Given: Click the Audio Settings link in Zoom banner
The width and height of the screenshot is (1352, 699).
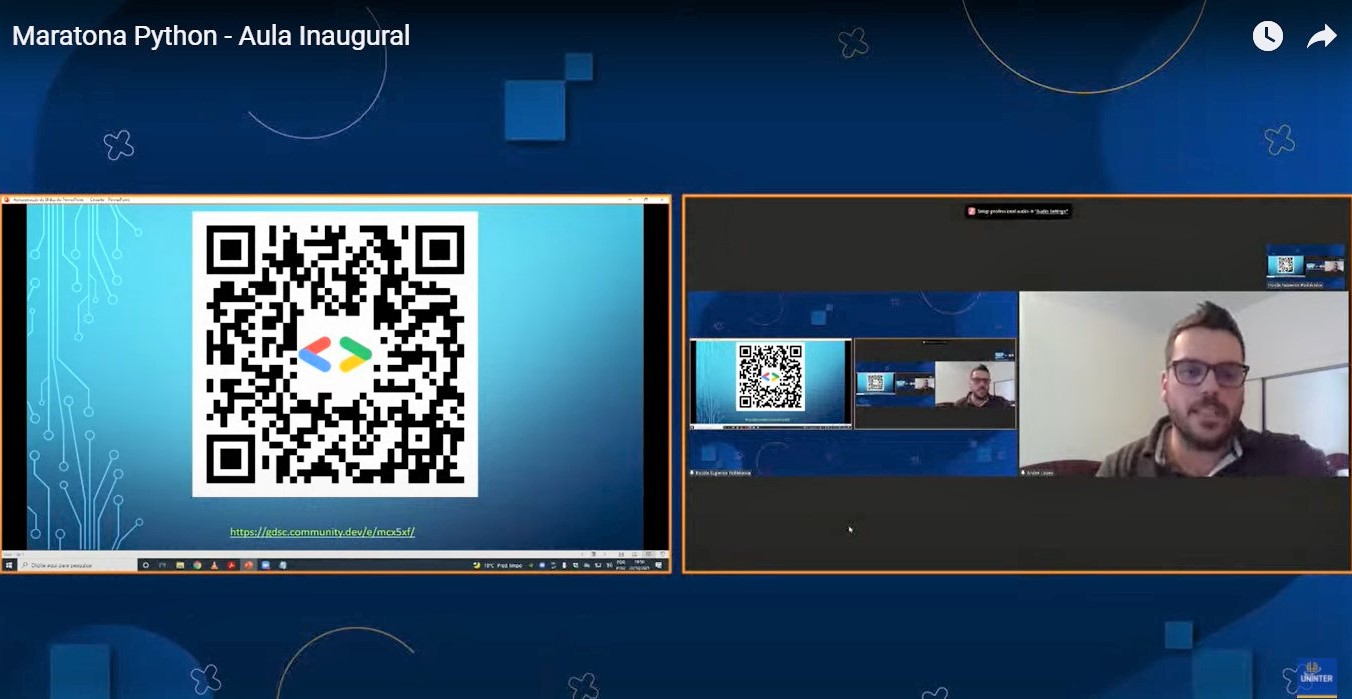Looking at the screenshot, I should click(1052, 212).
